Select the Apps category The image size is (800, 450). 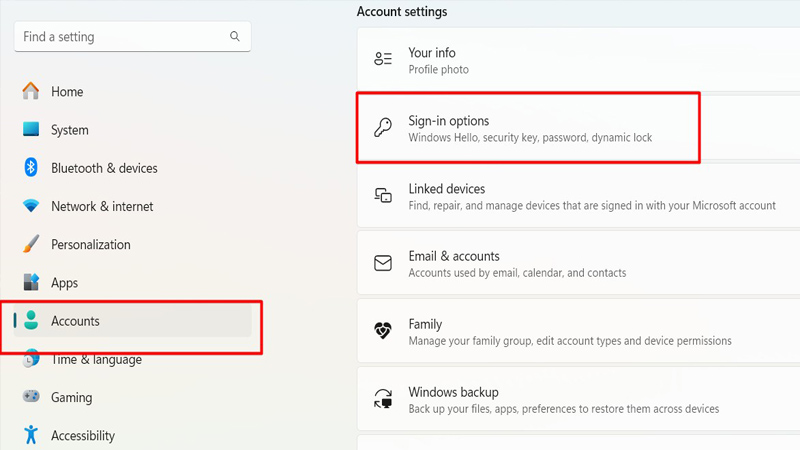[133, 283]
